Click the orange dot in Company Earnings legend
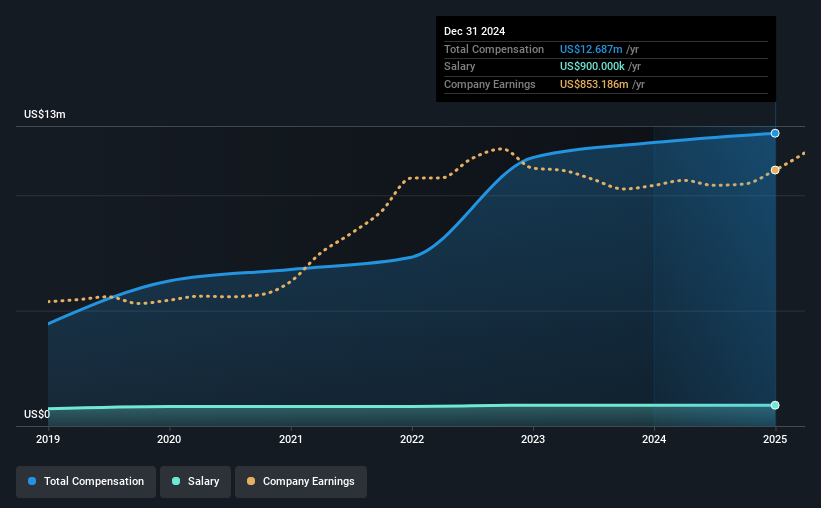 [251, 481]
